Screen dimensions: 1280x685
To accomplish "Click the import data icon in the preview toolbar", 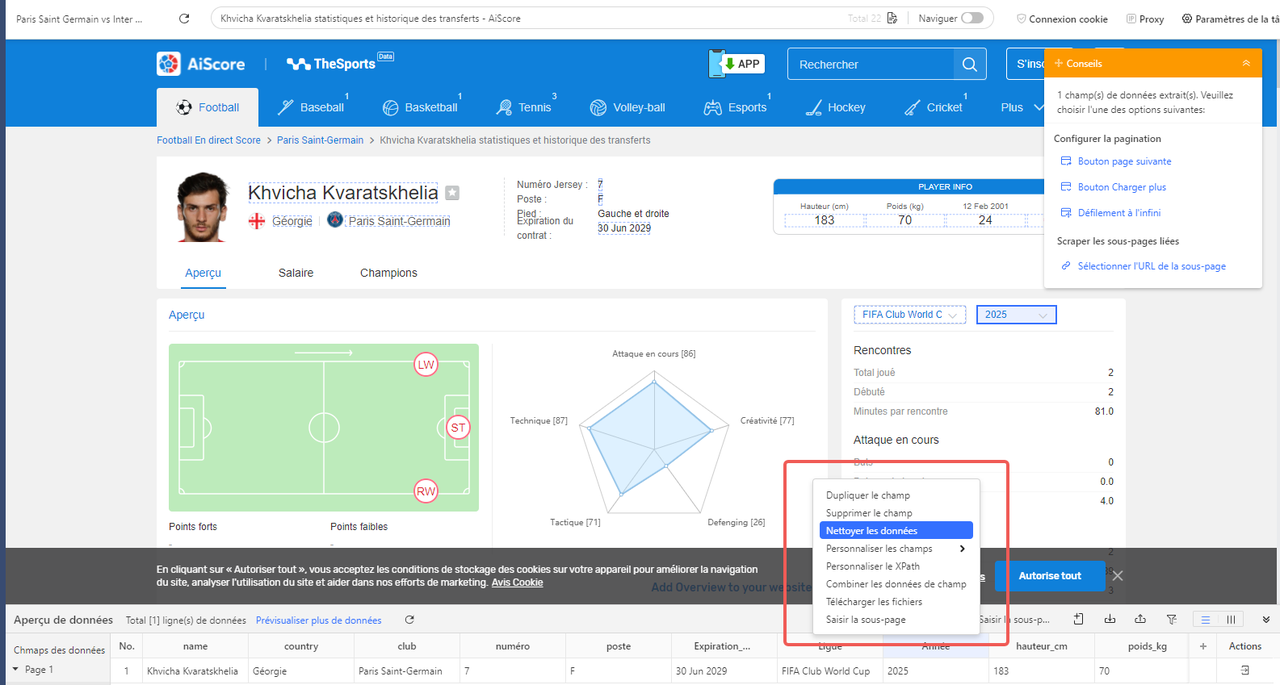I will coord(1110,620).
